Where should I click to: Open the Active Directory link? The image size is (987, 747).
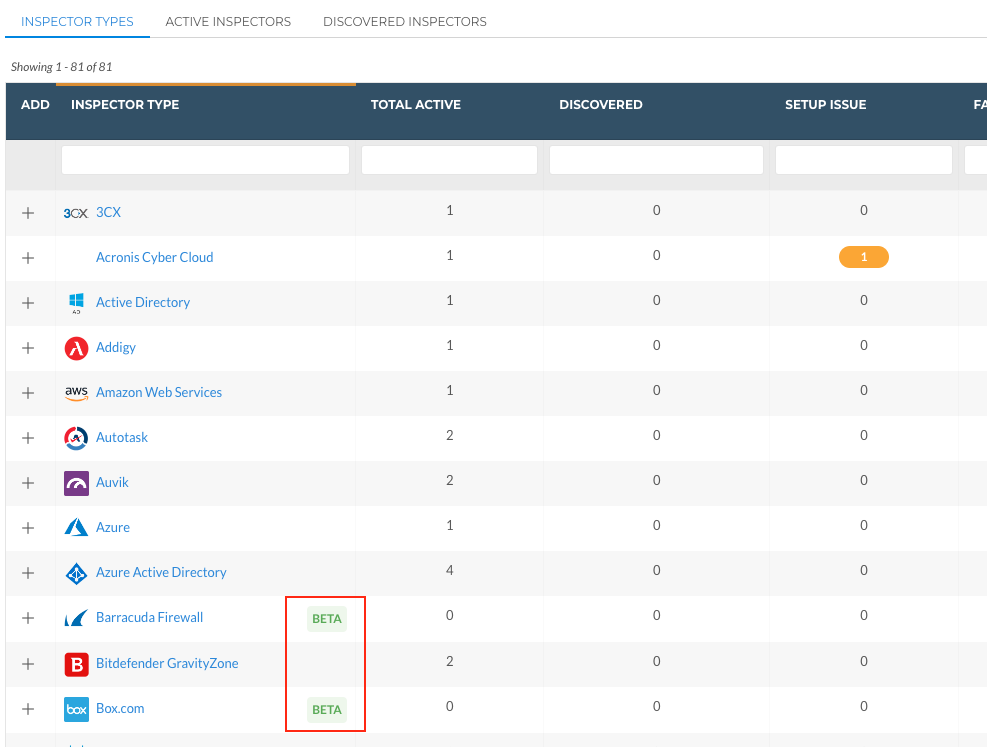tap(143, 303)
